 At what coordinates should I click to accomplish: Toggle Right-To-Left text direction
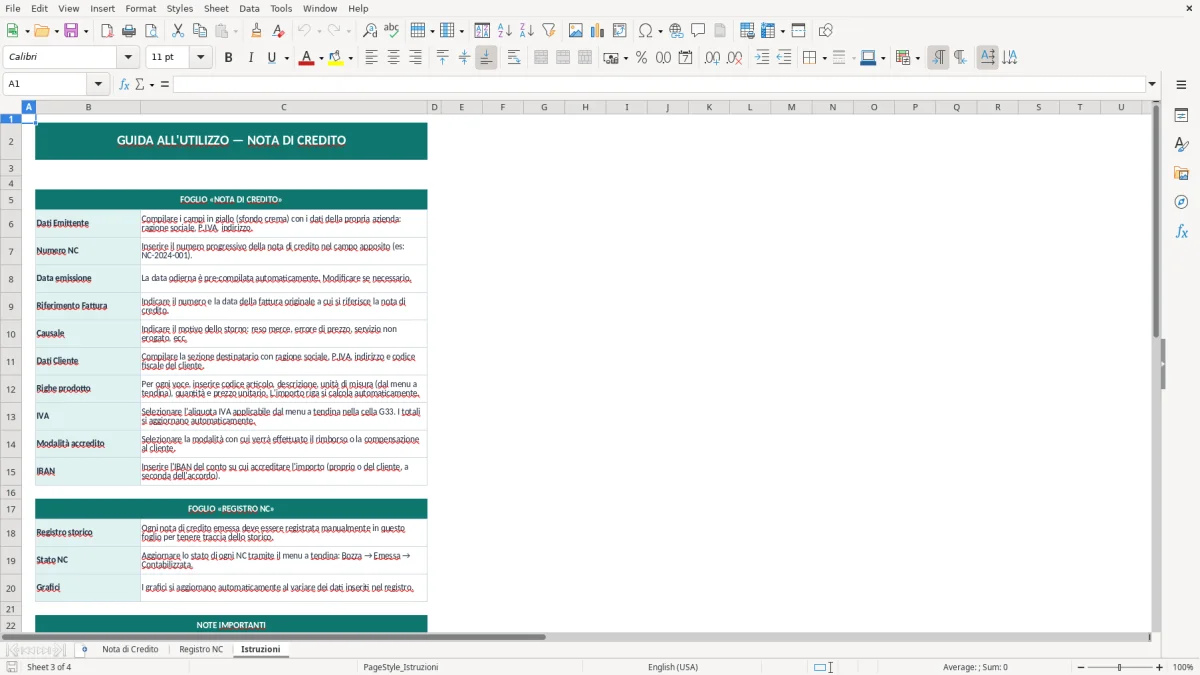pos(960,58)
